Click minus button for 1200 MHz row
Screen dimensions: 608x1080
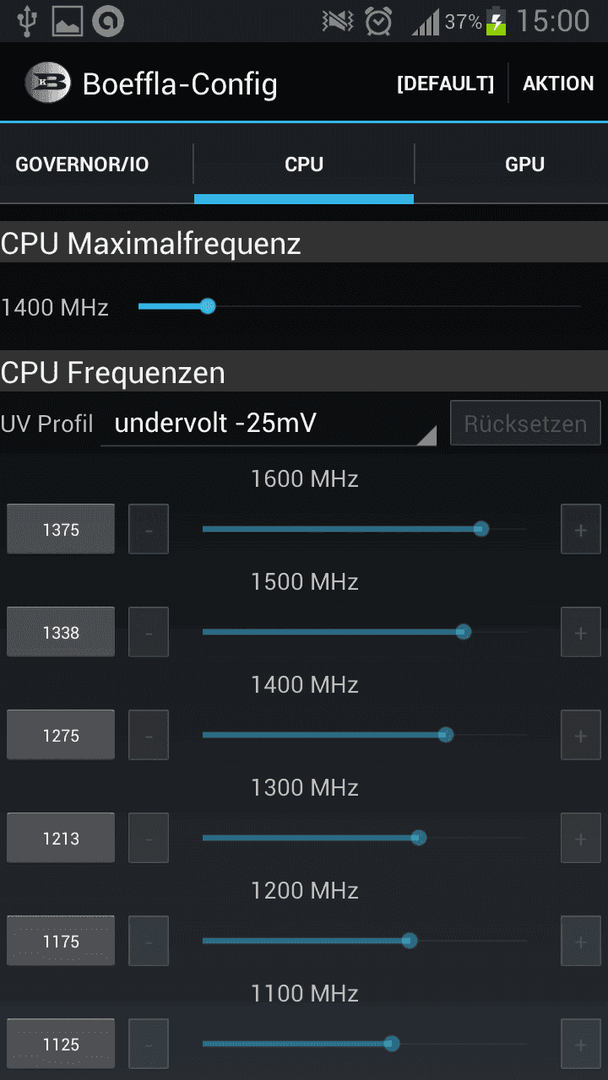149,940
